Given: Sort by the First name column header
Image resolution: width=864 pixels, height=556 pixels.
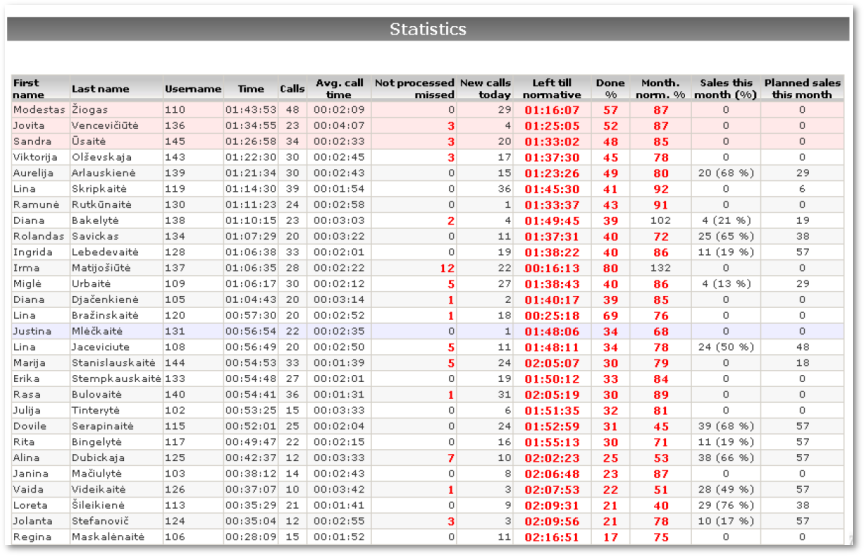Looking at the screenshot, I should pyautogui.click(x=27, y=88).
